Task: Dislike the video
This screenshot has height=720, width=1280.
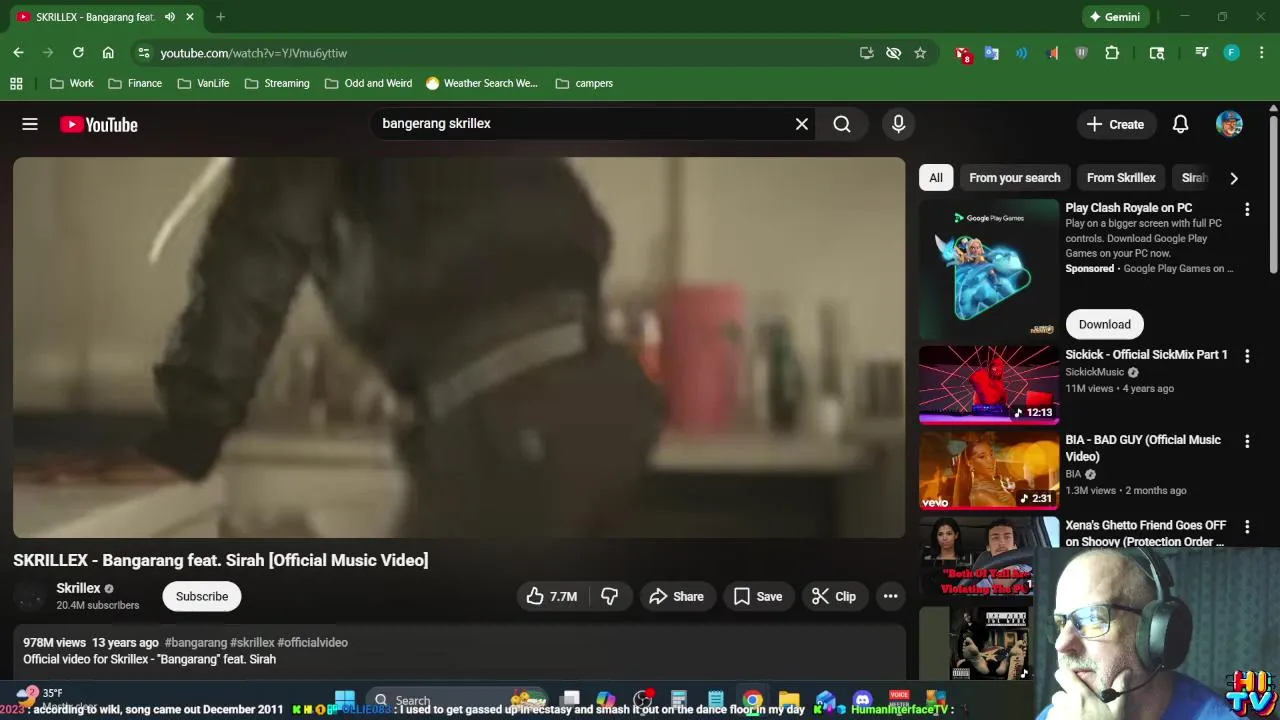Action: (609, 596)
